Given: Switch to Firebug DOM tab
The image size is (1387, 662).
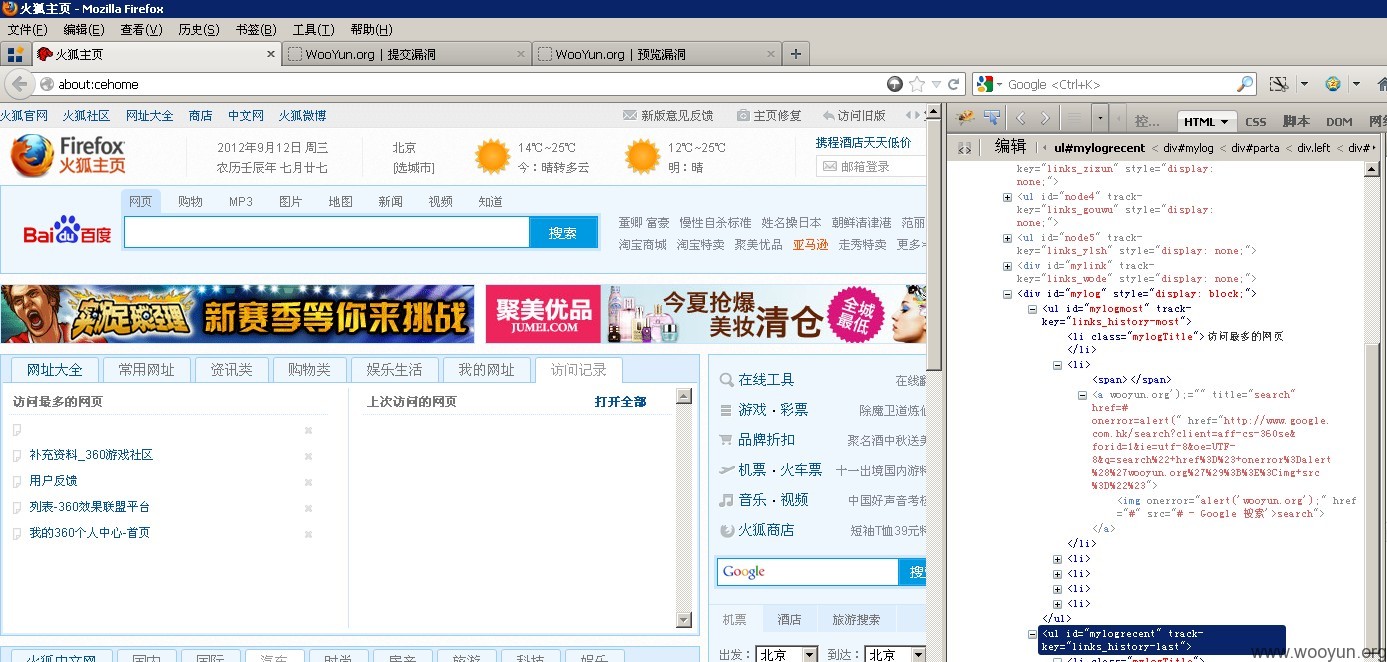Looking at the screenshot, I should coord(1339,122).
